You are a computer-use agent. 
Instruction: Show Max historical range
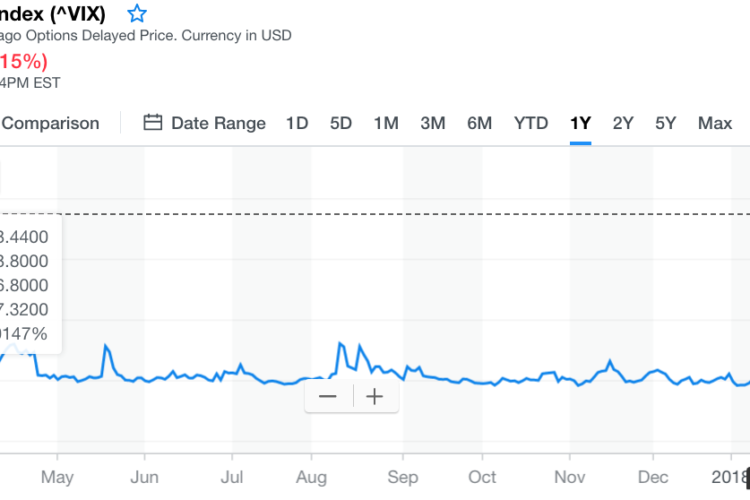click(715, 123)
